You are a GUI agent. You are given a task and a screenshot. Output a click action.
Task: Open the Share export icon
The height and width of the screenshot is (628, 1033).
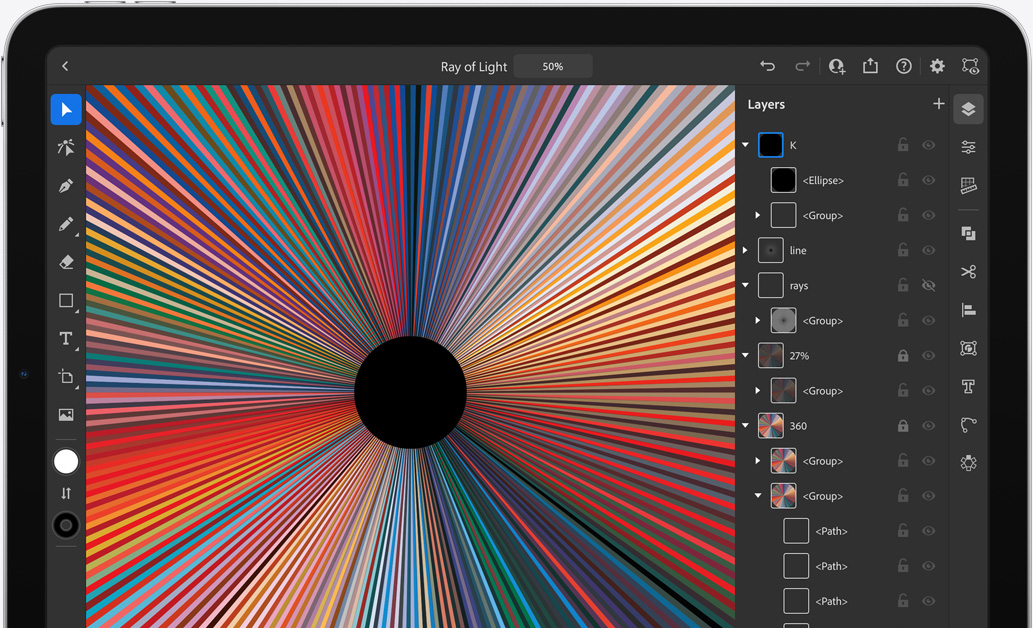[x=870, y=66]
